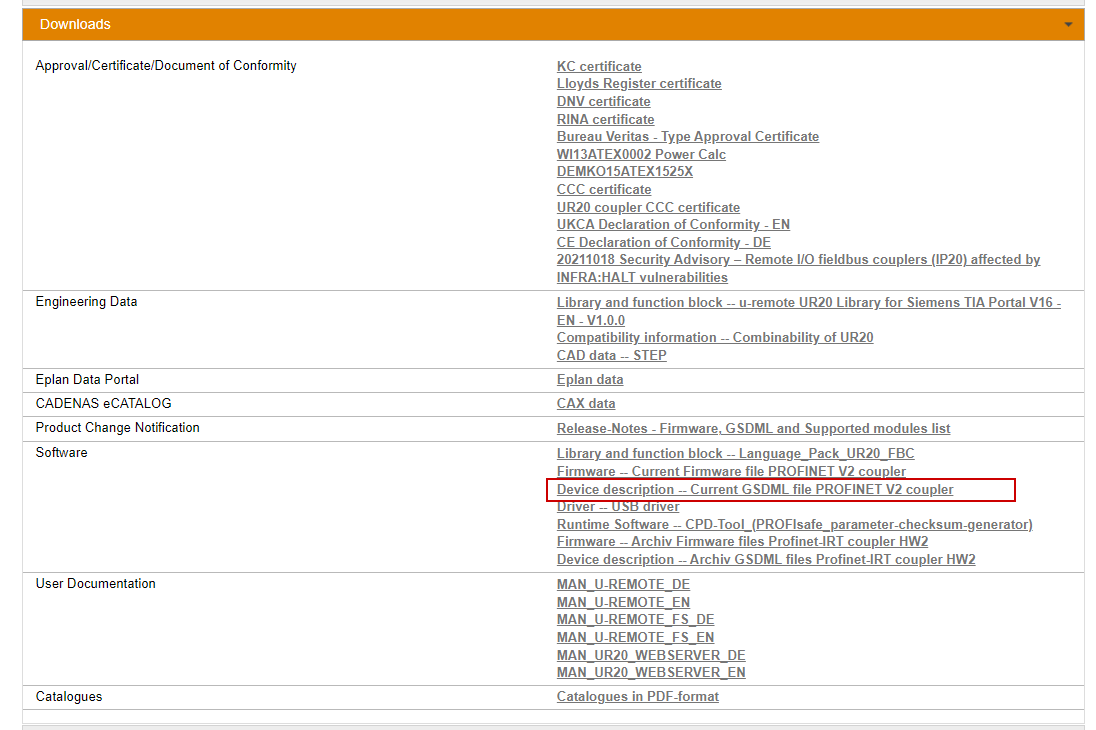
Task: Open MAN_UR20_WEBSERVER_EN manual
Action: click(x=651, y=673)
